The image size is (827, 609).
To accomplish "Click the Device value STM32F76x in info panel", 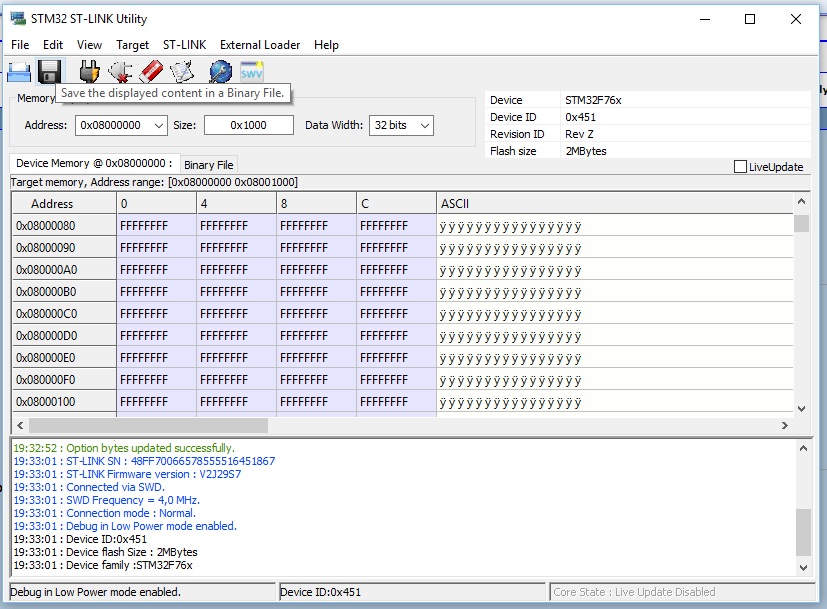I will coord(593,100).
